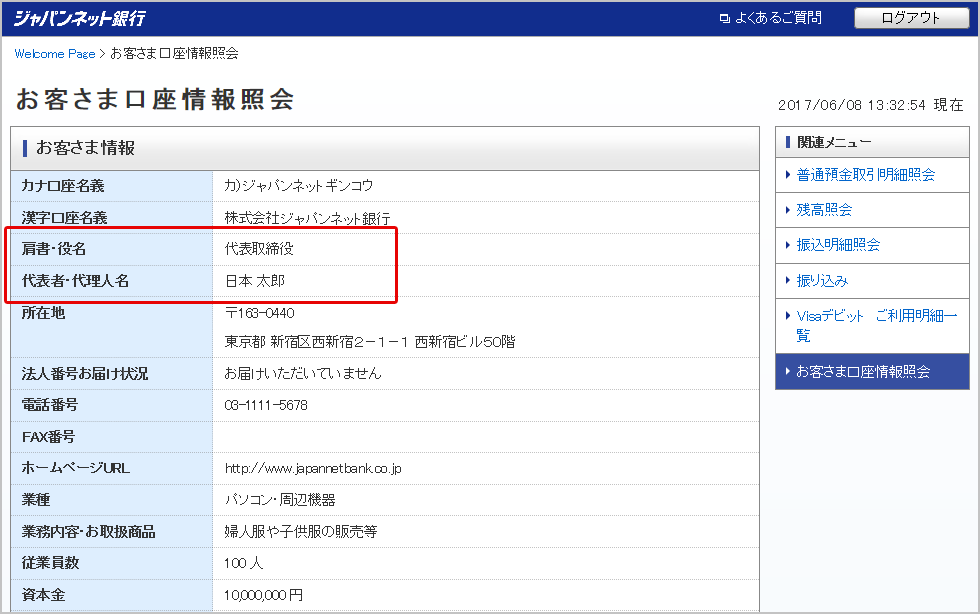Image resolution: width=980 pixels, height=614 pixels.
Task: Click the value 代表取締役
Action: pos(259,249)
